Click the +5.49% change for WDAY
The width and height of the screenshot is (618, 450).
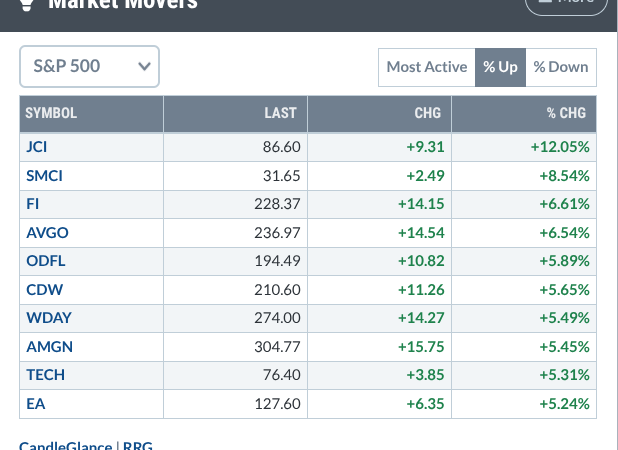(x=564, y=318)
